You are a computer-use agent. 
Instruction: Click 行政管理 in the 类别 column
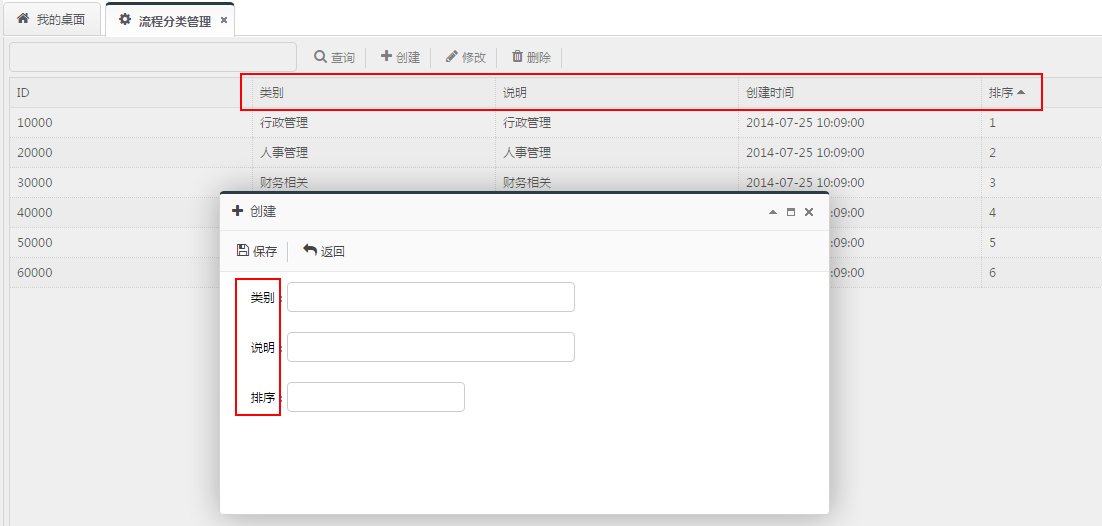point(284,122)
